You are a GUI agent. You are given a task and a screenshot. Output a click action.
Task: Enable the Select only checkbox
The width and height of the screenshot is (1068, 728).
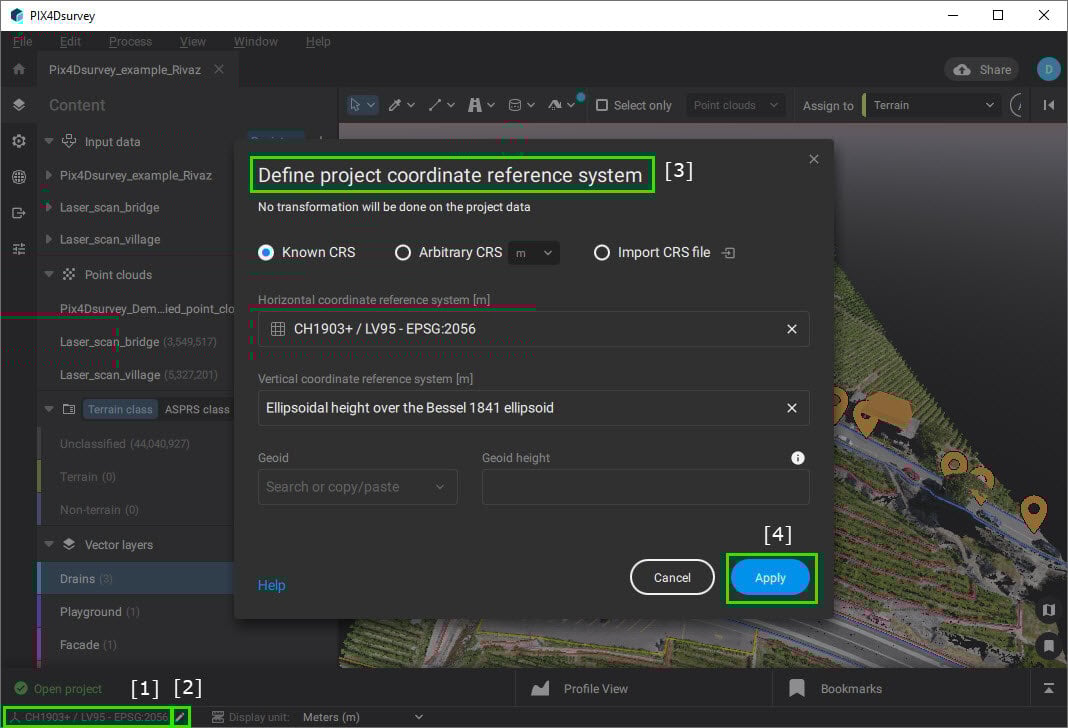pyautogui.click(x=603, y=104)
